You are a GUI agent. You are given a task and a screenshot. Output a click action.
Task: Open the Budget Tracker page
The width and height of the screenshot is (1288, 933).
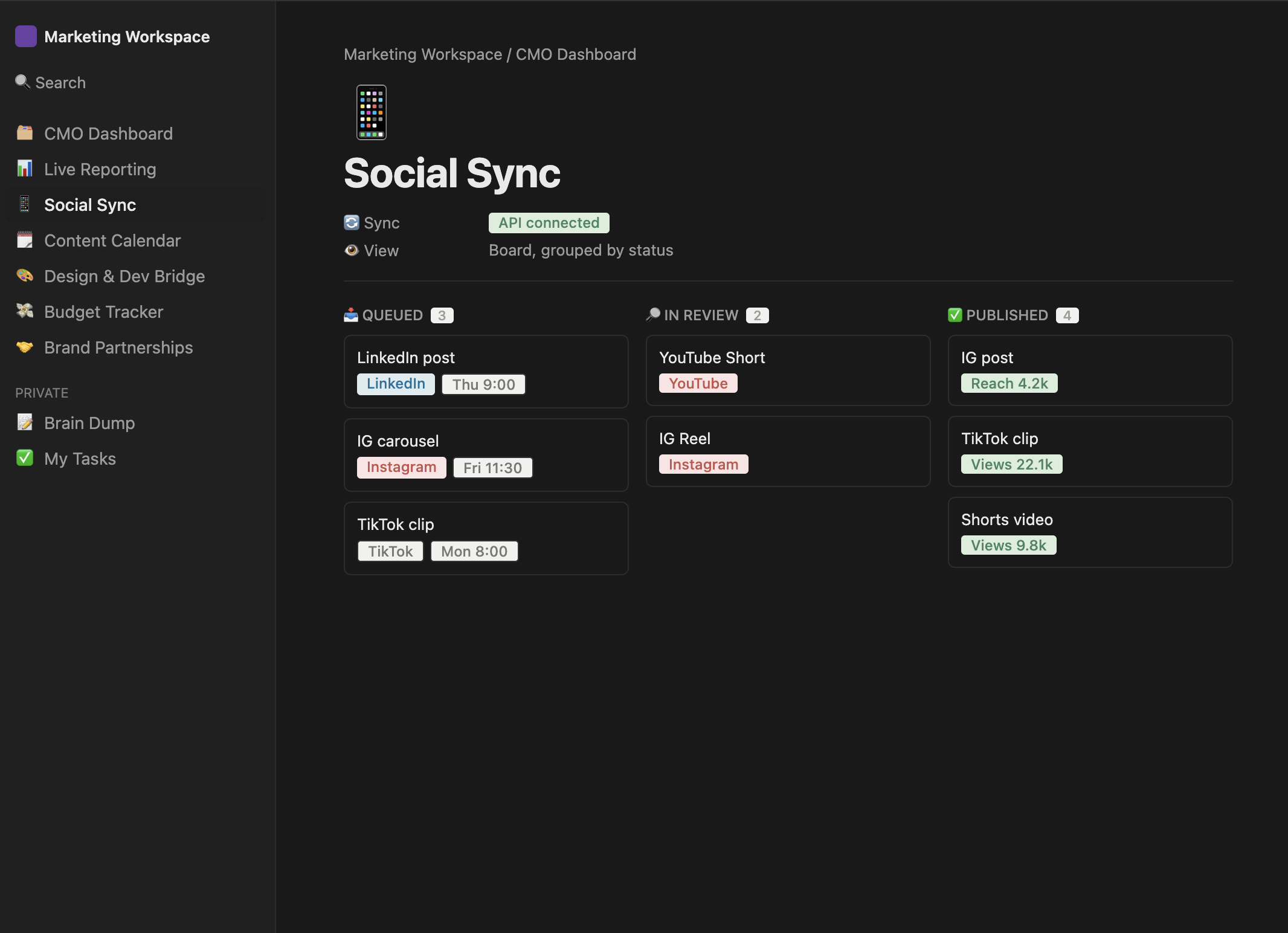point(136,312)
